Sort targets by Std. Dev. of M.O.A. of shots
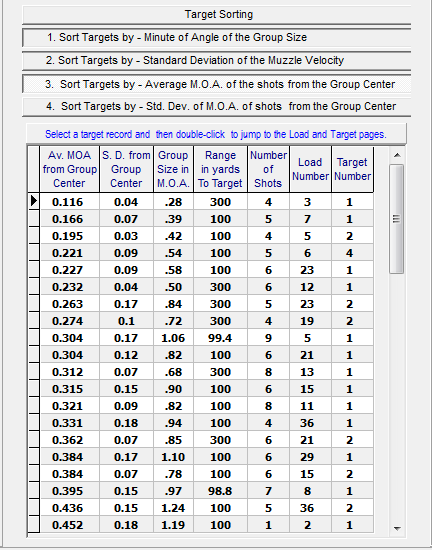Viewport: 432px width, 550px height. [216, 106]
